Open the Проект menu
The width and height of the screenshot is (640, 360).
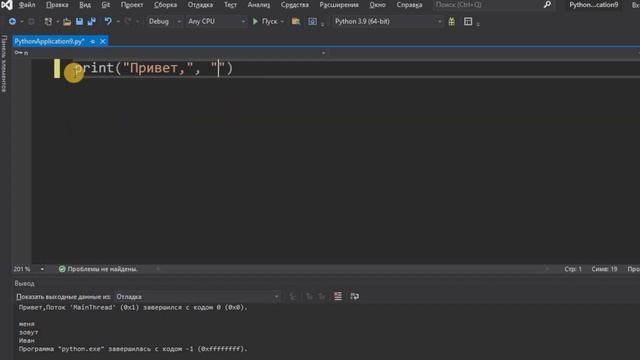132,5
